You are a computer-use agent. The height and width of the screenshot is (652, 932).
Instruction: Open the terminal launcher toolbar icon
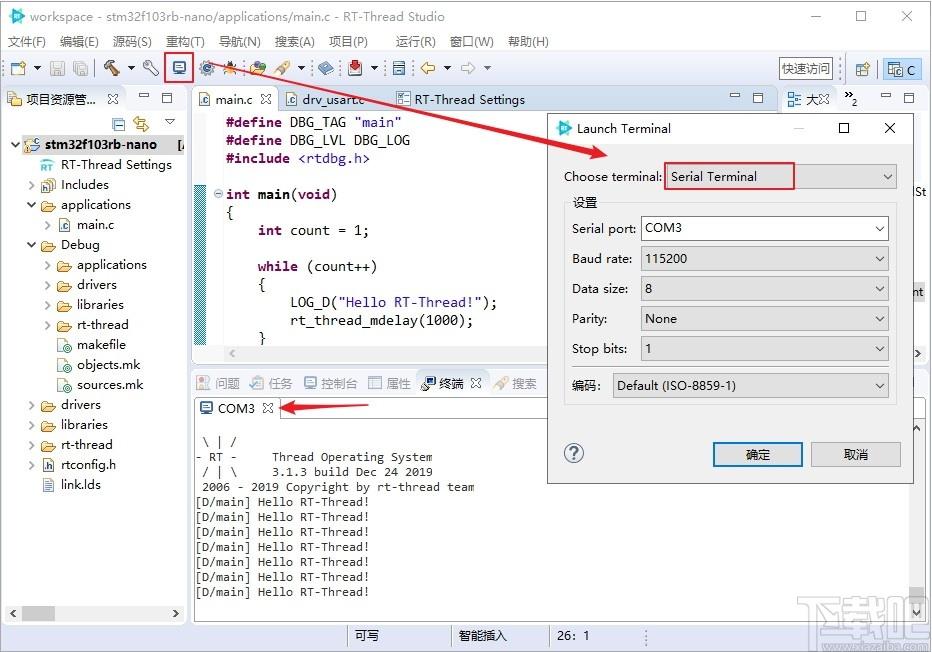tap(179, 68)
